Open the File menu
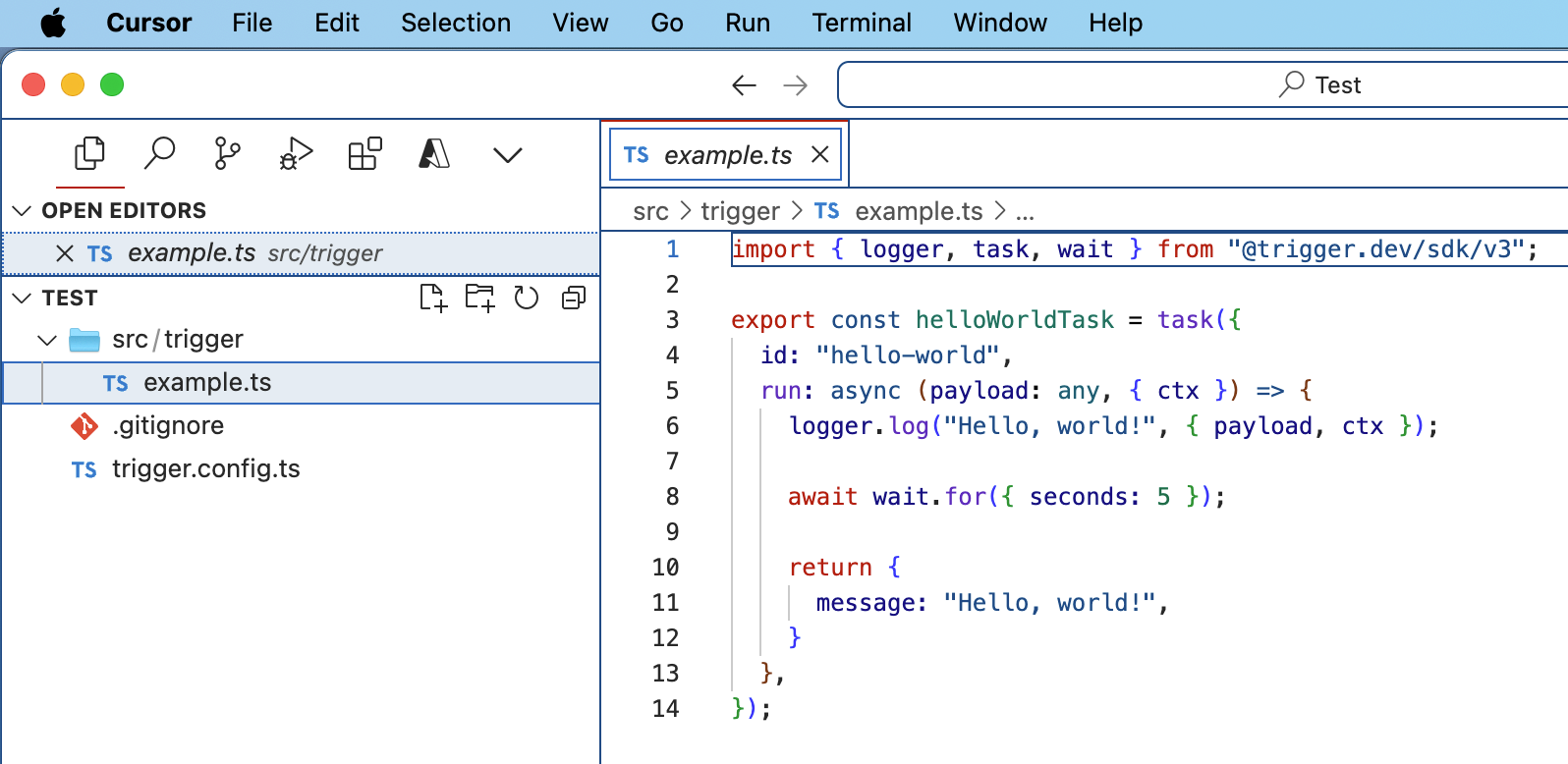Viewport: 1568px width, 764px height. click(252, 23)
